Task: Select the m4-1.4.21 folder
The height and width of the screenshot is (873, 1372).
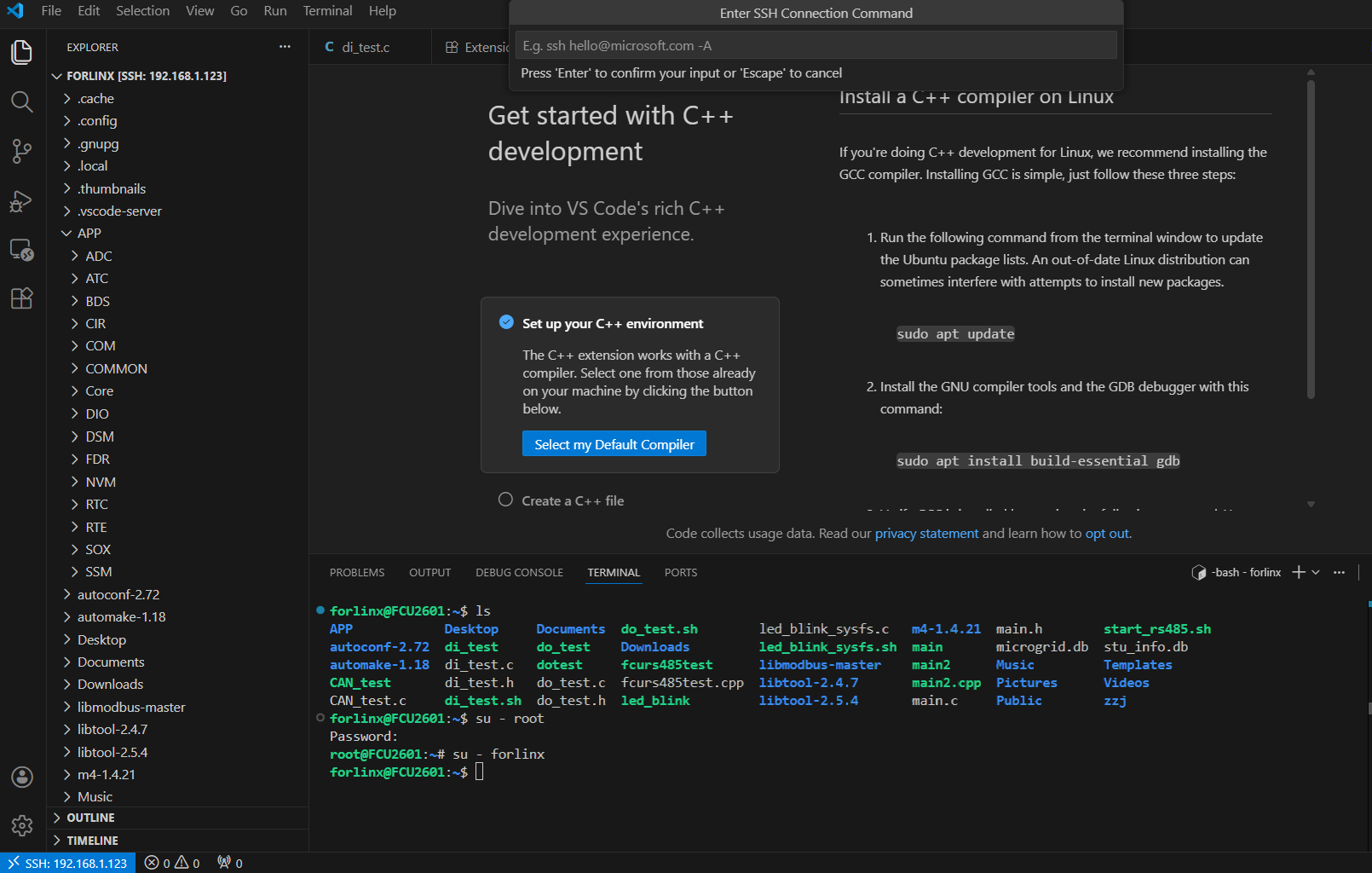Action: [179, 774]
